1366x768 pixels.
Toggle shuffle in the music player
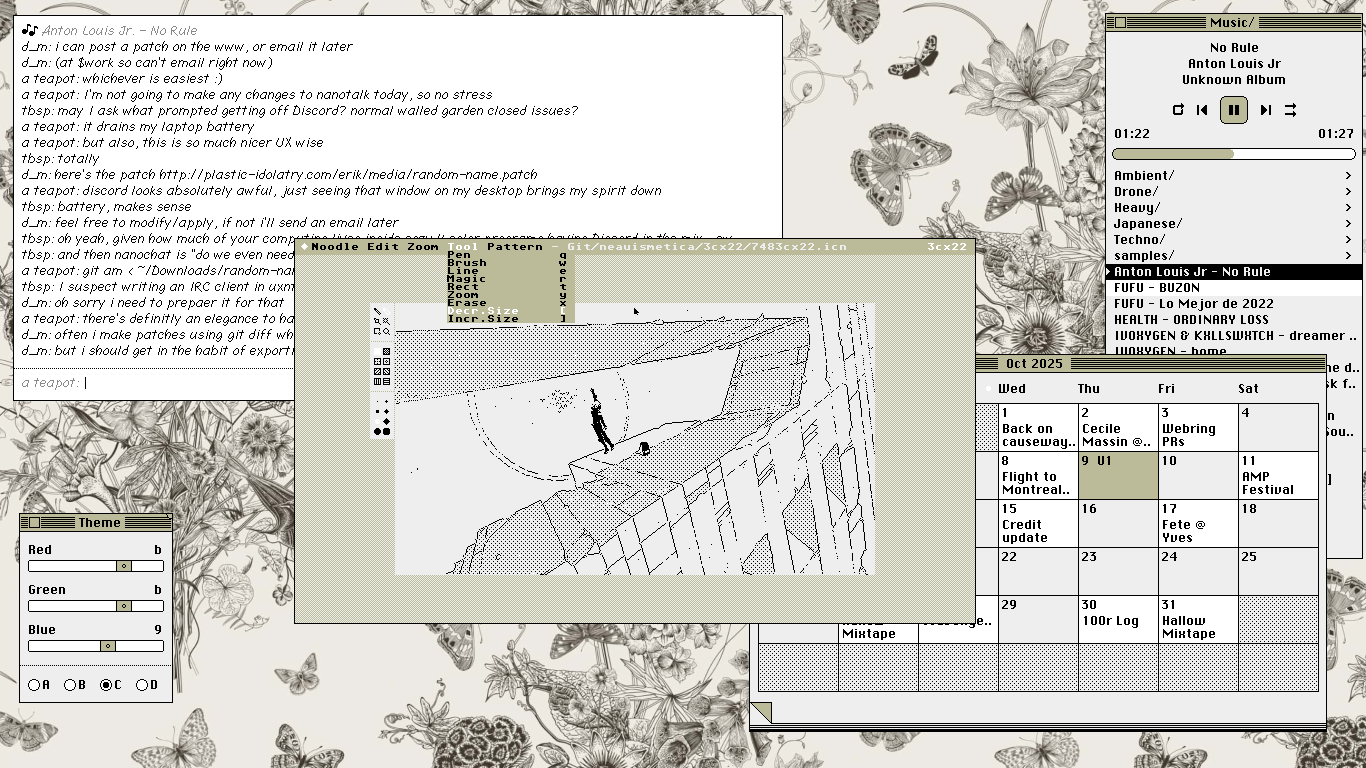[x=1290, y=110]
